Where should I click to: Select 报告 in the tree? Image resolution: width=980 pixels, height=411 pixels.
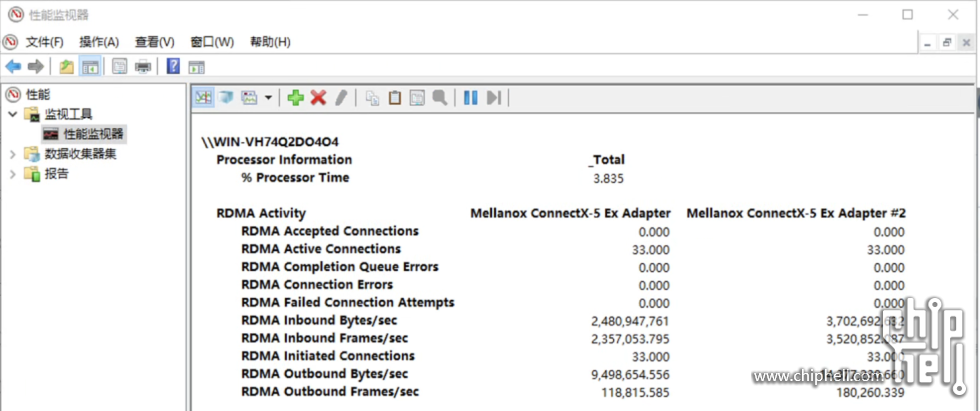[56, 174]
